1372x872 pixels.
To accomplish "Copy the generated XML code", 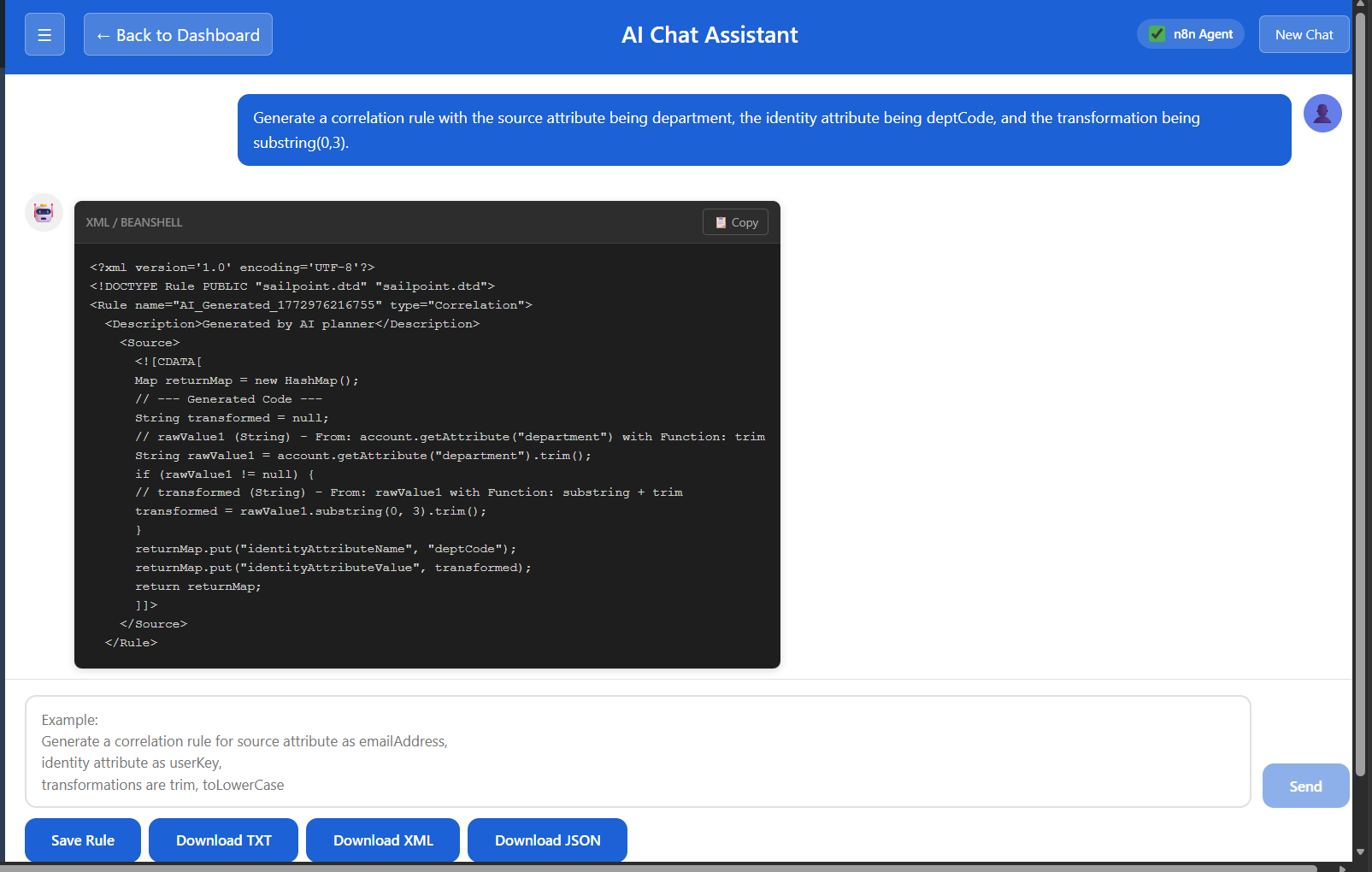I will click(735, 222).
